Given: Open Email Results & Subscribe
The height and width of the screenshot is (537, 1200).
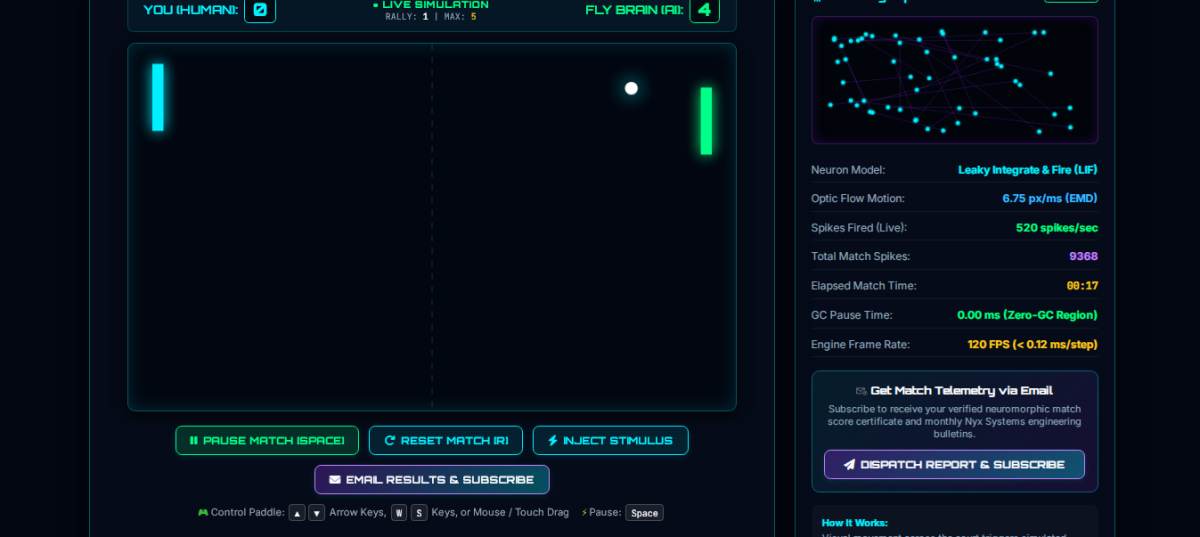Looking at the screenshot, I should (x=432, y=479).
